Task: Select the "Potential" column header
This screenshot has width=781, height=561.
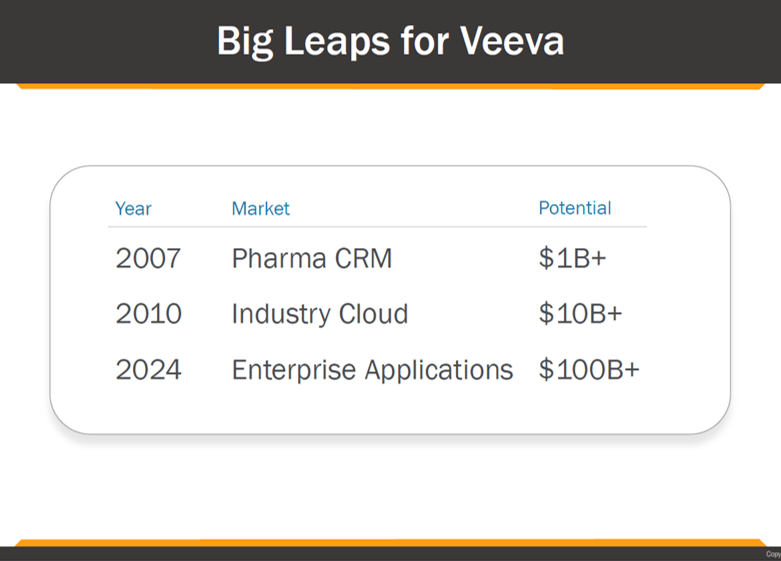Action: 574,208
